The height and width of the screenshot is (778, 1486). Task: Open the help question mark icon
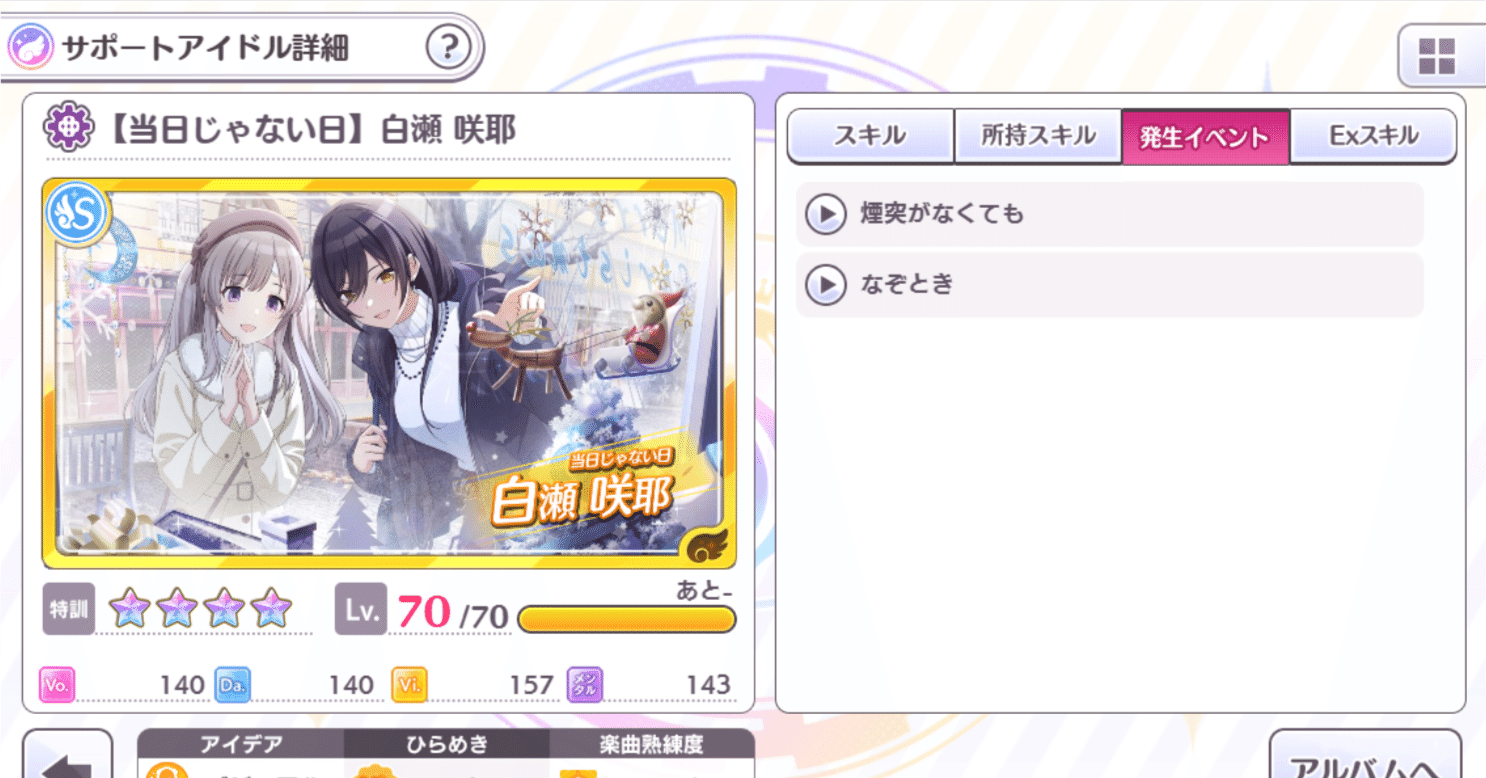[448, 46]
